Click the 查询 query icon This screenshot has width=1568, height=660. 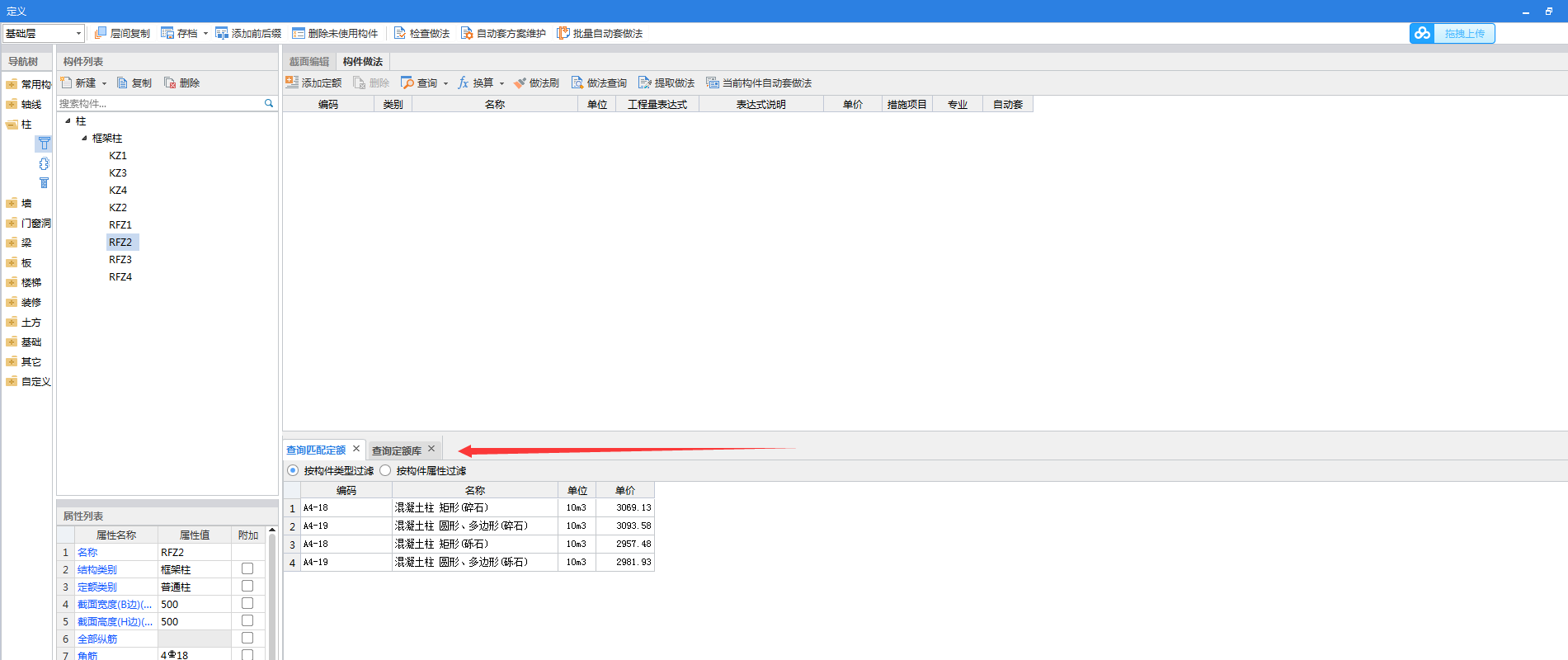[x=407, y=82]
